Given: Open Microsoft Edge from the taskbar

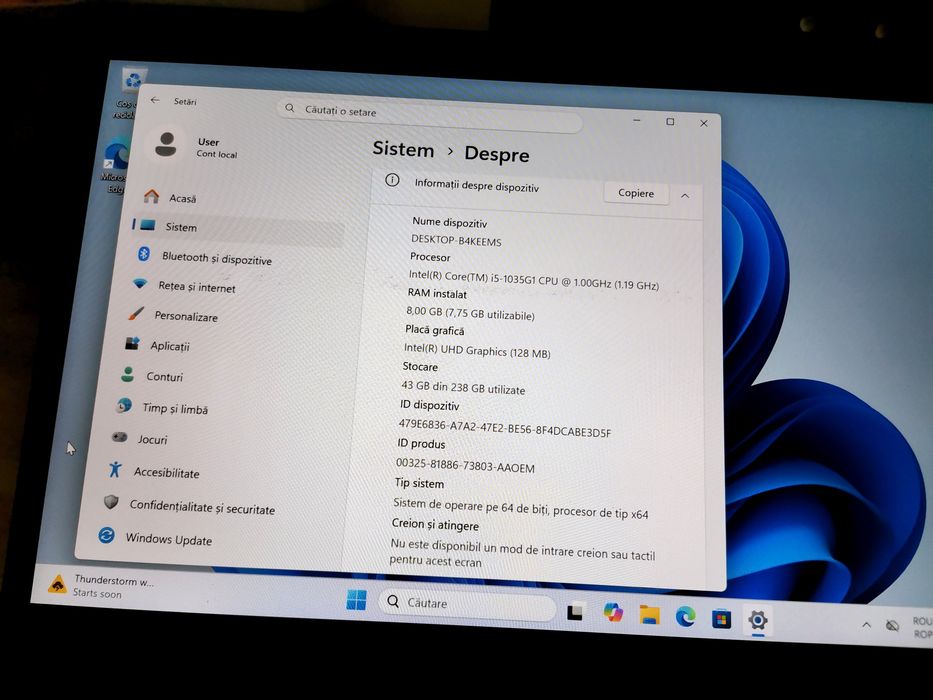Looking at the screenshot, I should pyautogui.click(x=685, y=617).
